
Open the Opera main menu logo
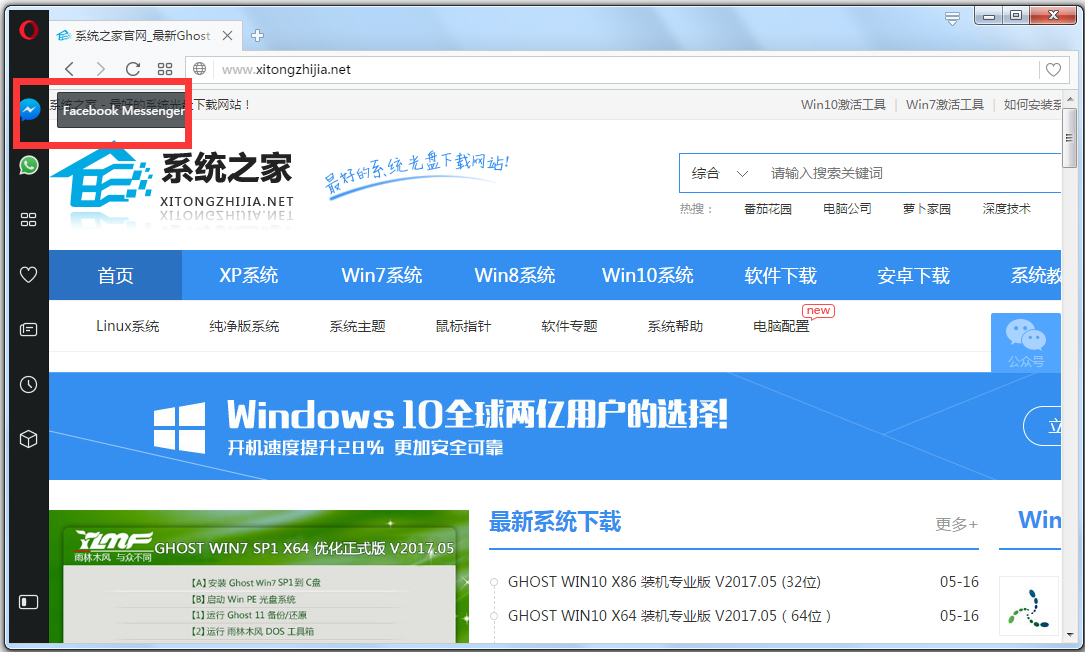[x=28, y=30]
